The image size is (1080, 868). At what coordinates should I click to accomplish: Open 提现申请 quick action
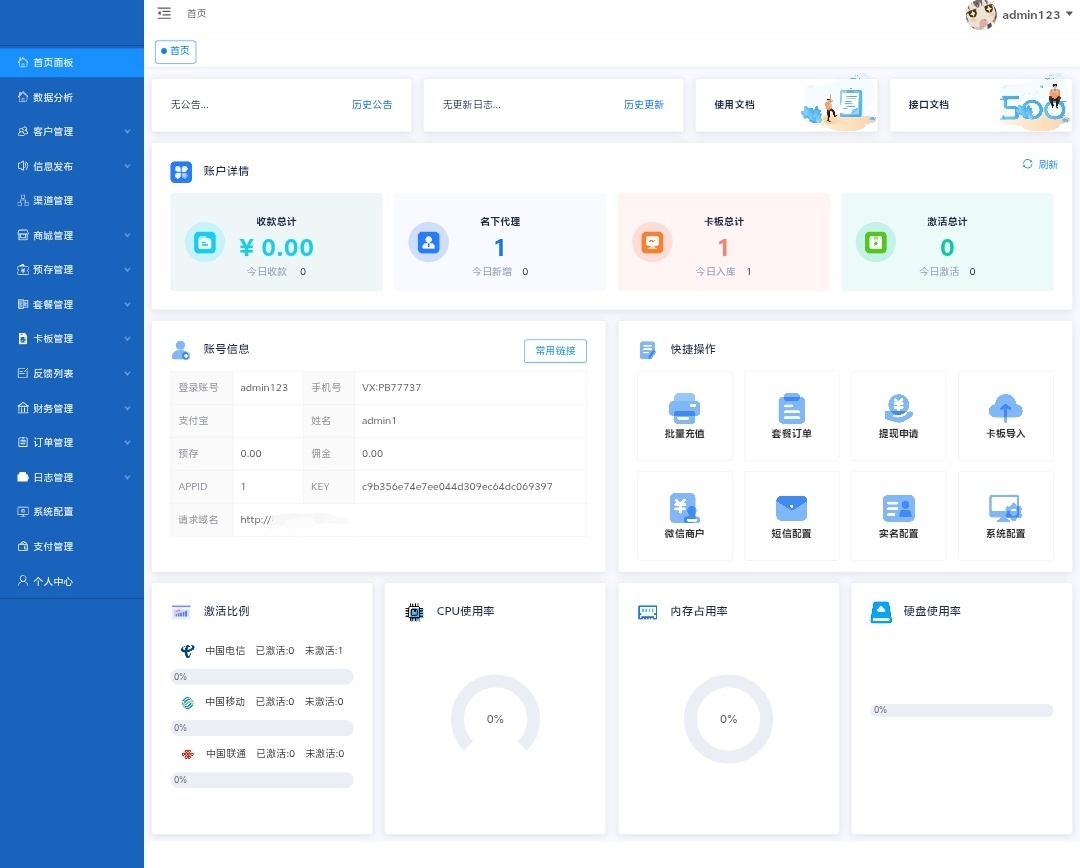coord(898,416)
